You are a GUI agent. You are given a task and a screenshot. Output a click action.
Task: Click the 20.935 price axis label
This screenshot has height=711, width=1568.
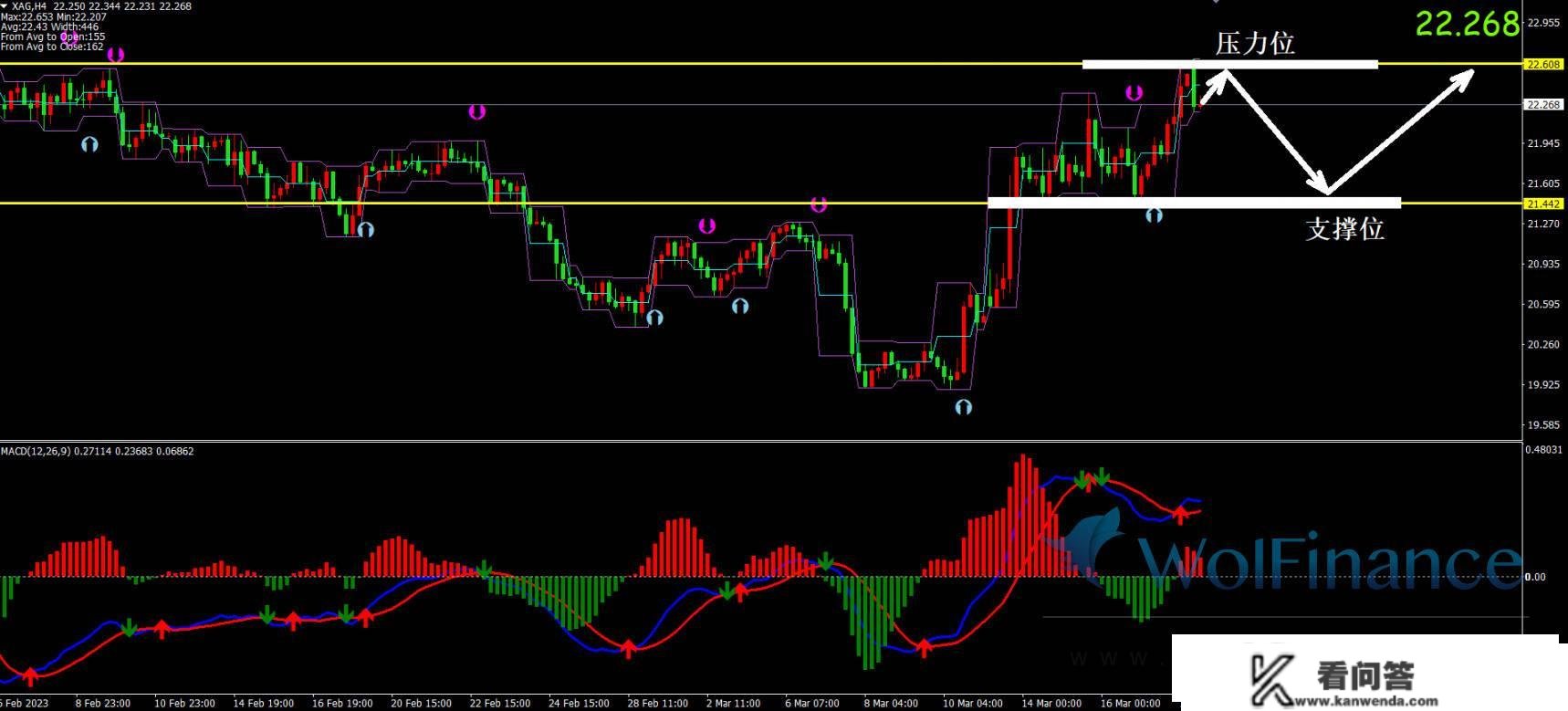(1543, 264)
